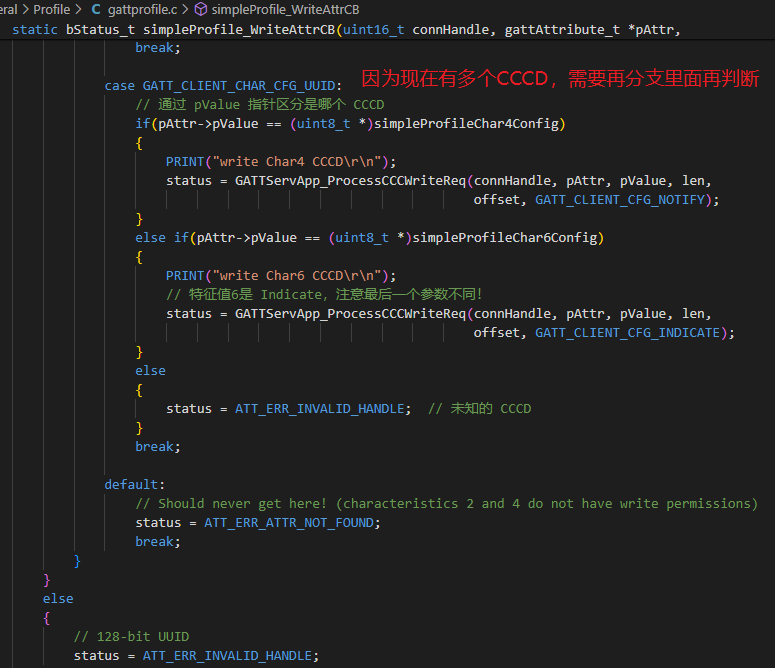Click the C file icon in breadcrumb
The height and width of the screenshot is (668, 775).
(x=96, y=9)
